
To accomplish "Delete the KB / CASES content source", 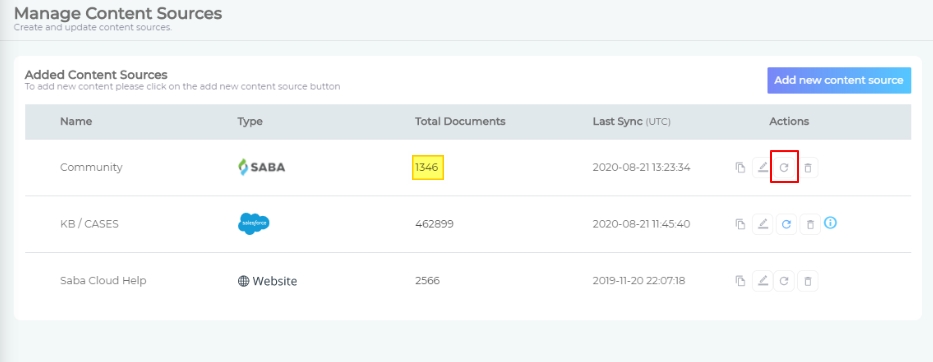I will click(810, 224).
